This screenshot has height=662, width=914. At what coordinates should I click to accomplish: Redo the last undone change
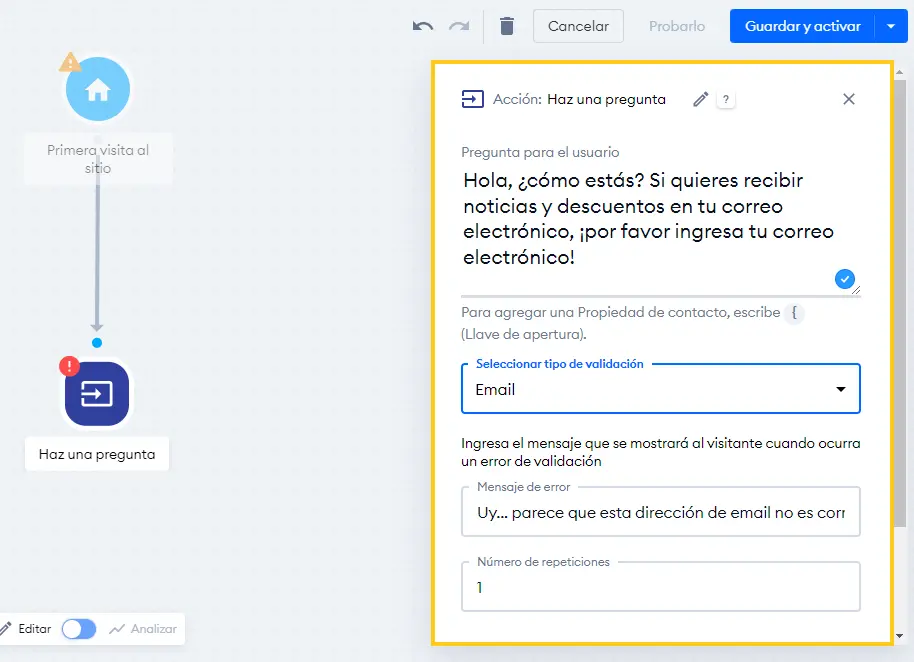tap(459, 26)
